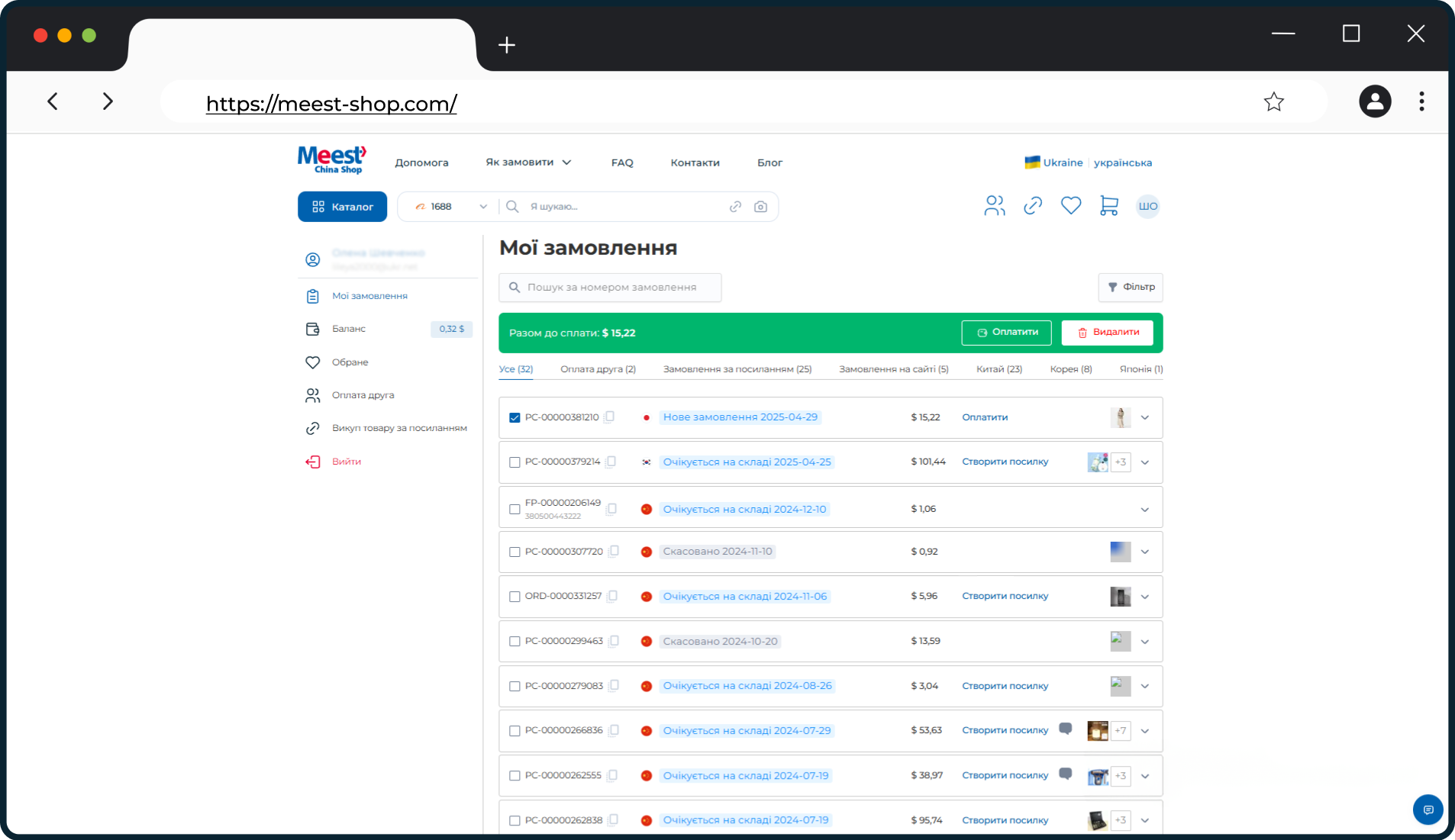The width and height of the screenshot is (1455, 840).
Task: Copy order number PC-00000307720
Action: (614, 551)
